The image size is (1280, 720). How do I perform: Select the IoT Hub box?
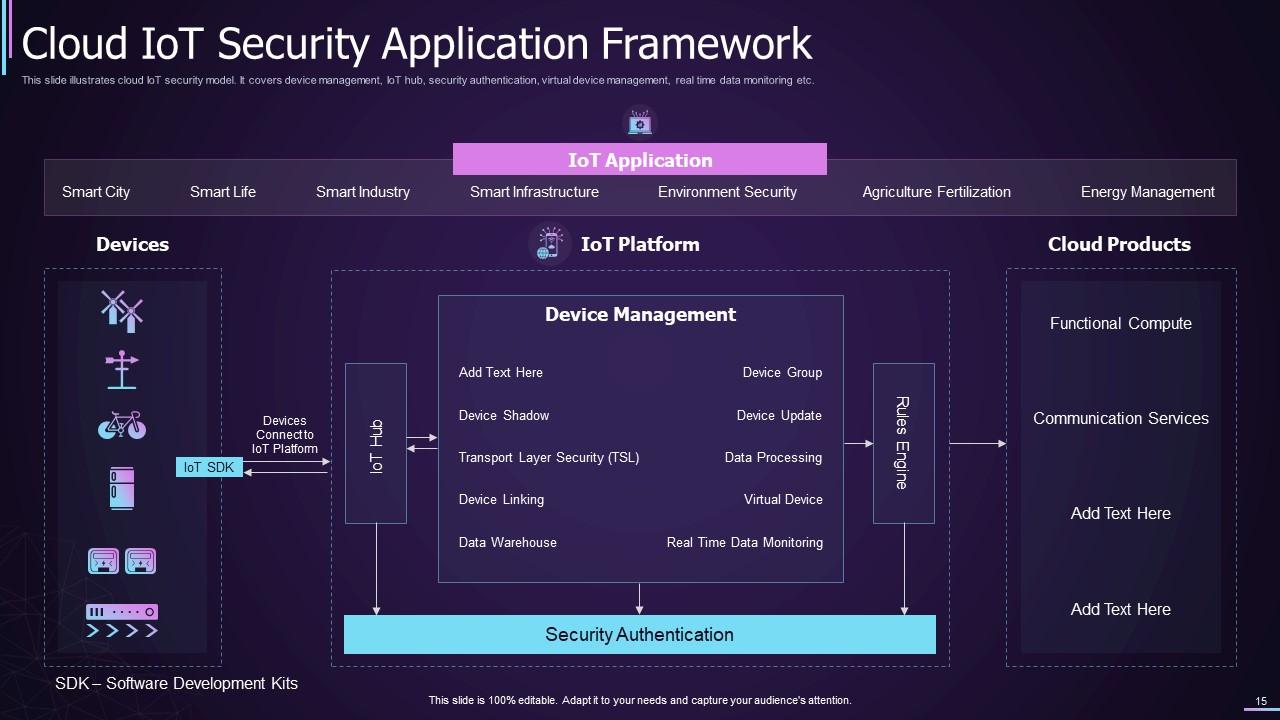[x=376, y=443]
